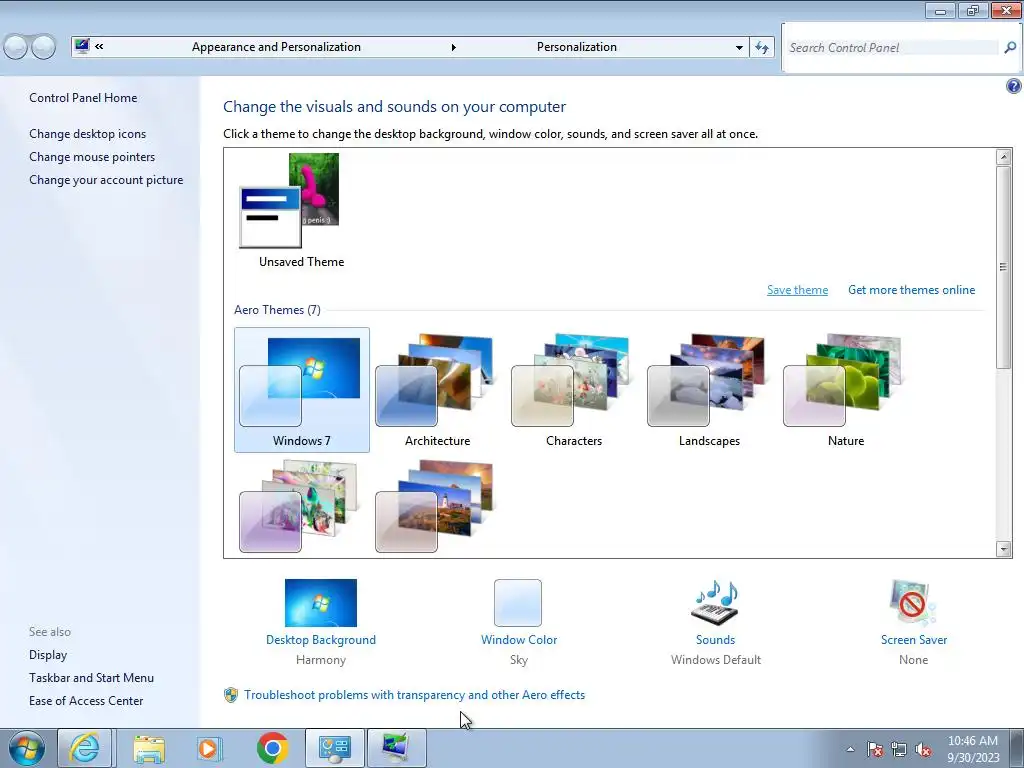Open the Window Color swatch
The height and width of the screenshot is (768, 1024).
pos(518,603)
